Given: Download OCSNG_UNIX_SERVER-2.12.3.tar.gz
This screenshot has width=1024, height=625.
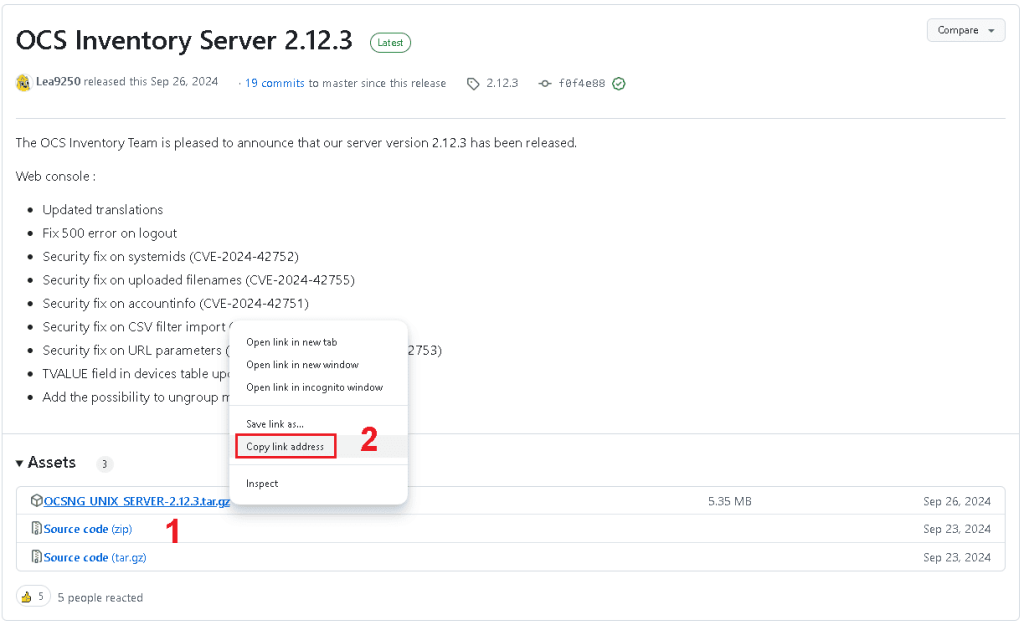Looking at the screenshot, I should tap(136, 501).
